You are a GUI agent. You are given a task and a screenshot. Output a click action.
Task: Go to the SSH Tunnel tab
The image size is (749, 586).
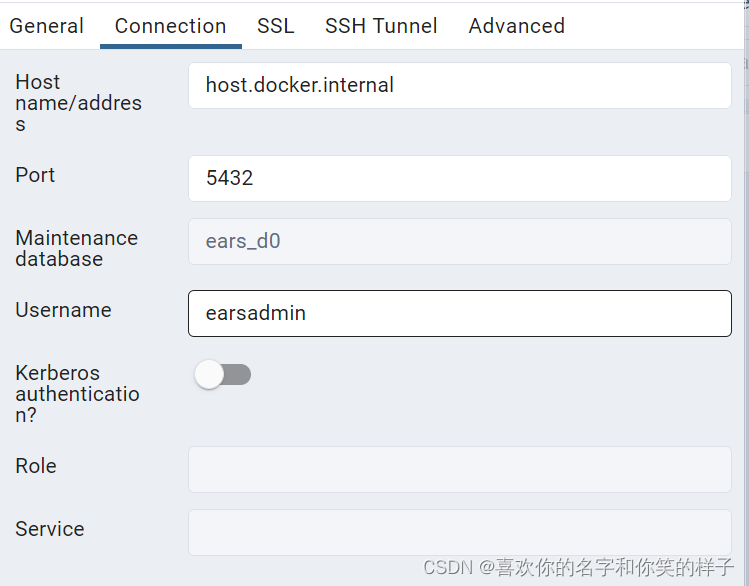coord(381,26)
